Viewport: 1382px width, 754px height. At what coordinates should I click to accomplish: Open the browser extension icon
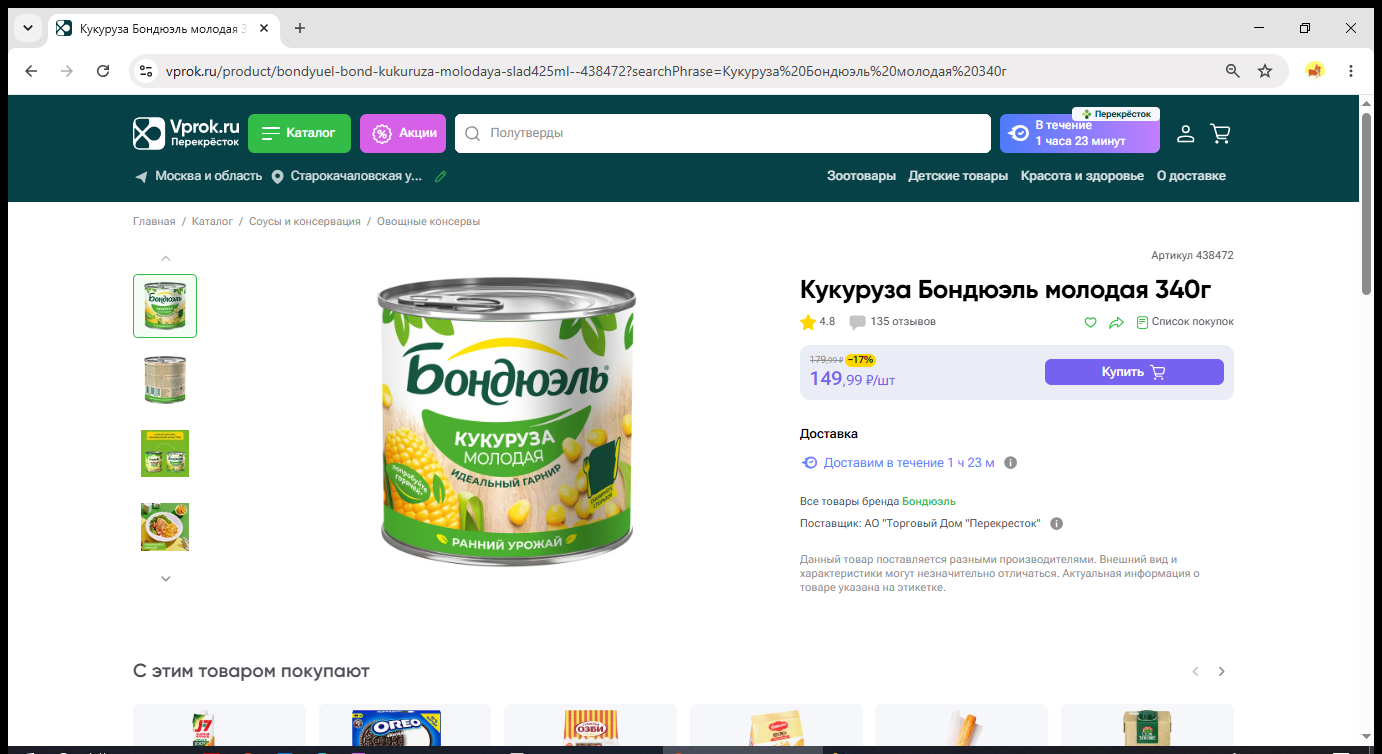click(1315, 71)
